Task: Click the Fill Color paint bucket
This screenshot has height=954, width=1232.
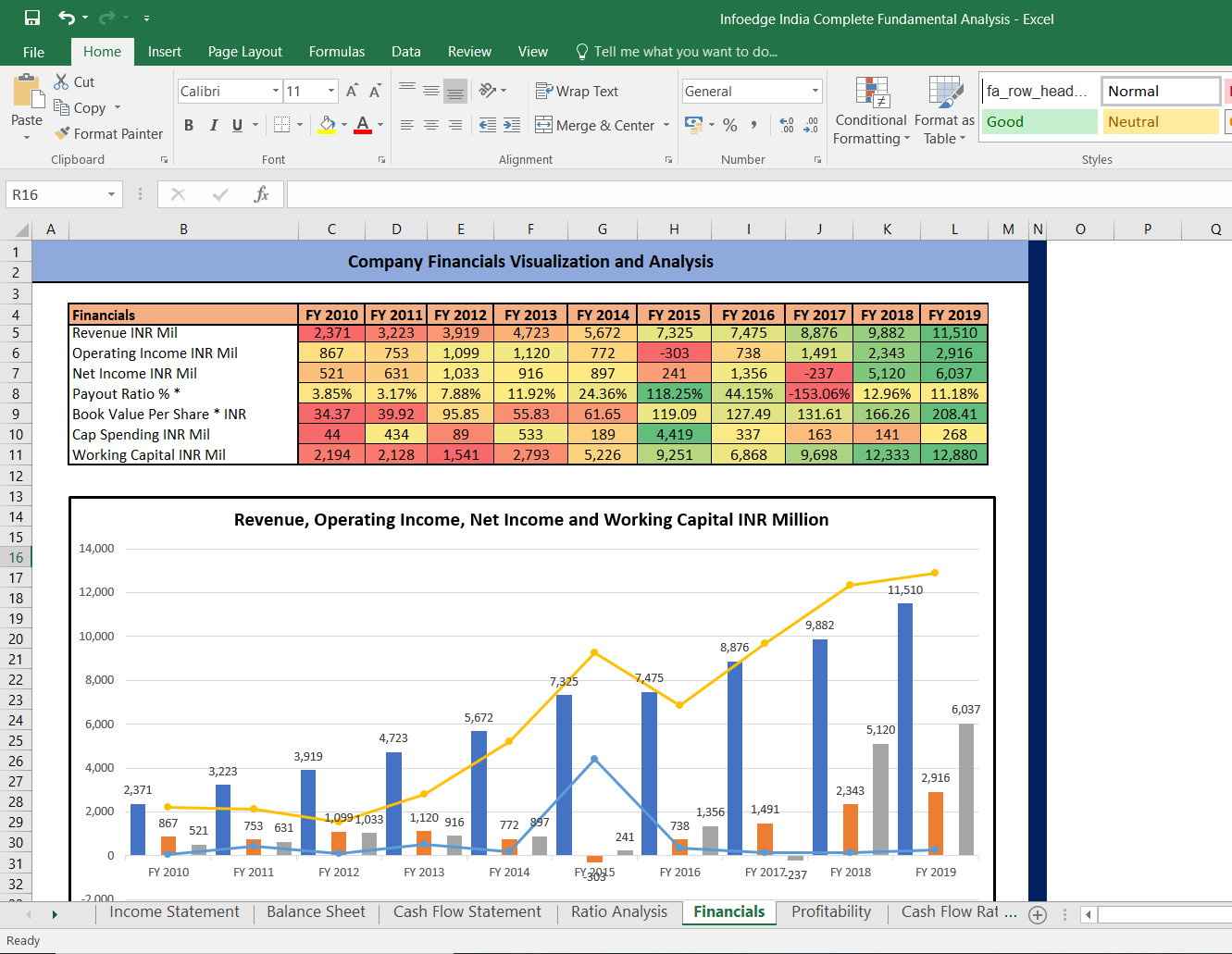Action: coord(327,125)
